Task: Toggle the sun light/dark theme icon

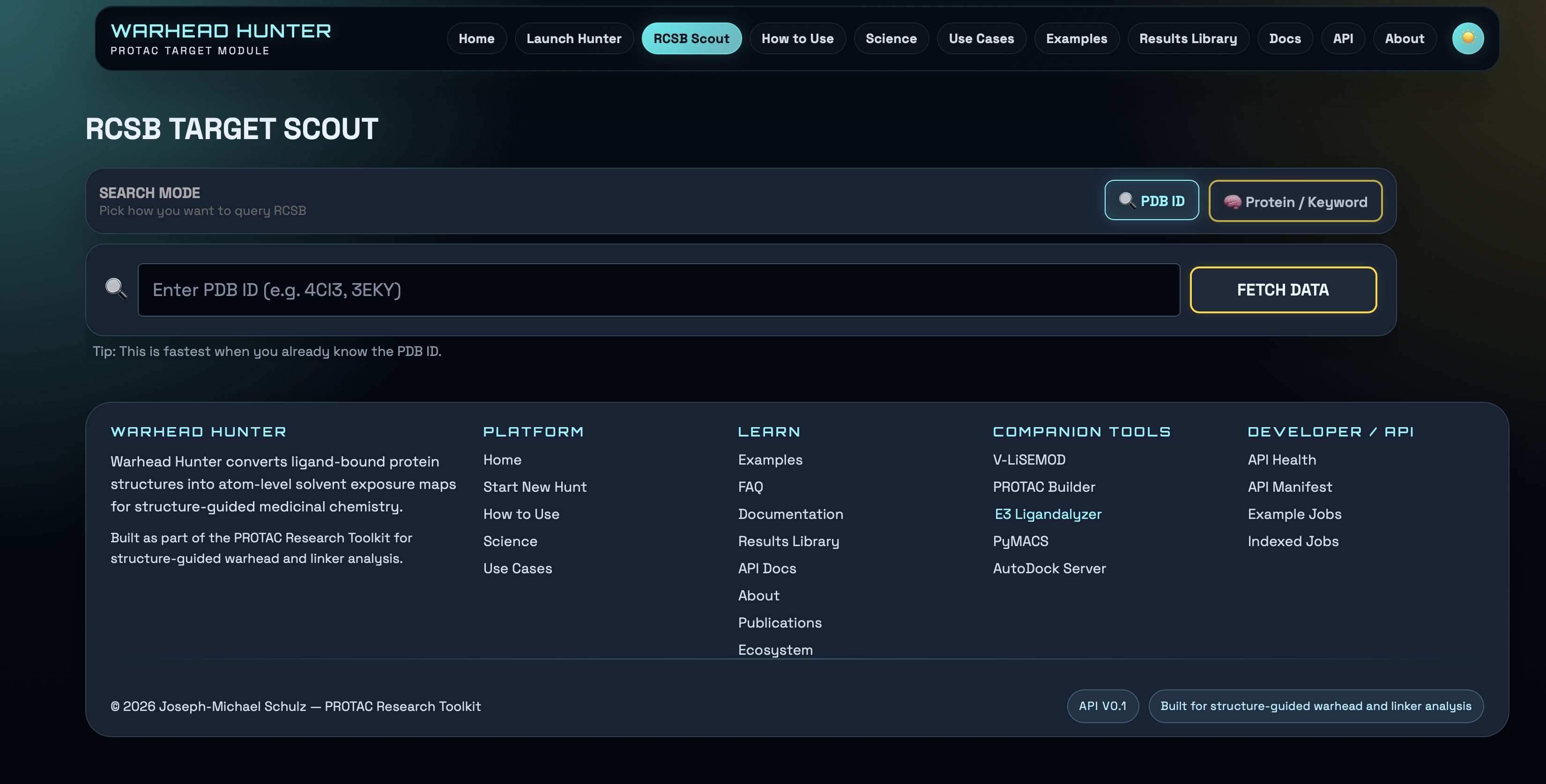Action: click(1467, 38)
